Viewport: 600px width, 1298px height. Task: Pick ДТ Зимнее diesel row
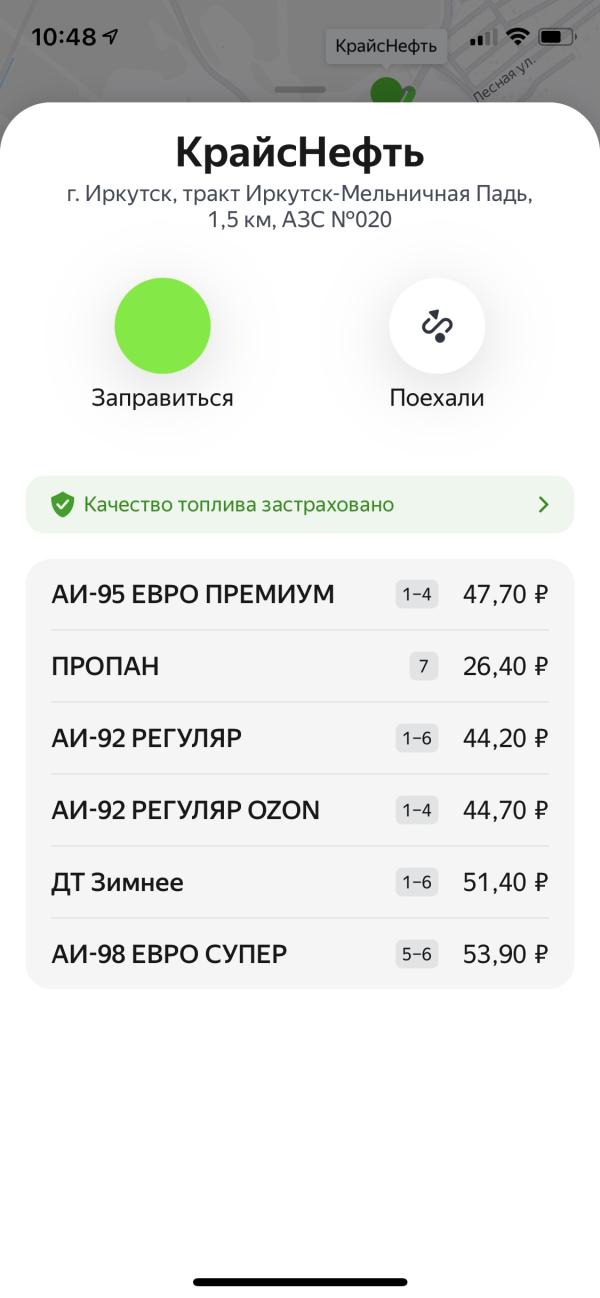coord(300,883)
